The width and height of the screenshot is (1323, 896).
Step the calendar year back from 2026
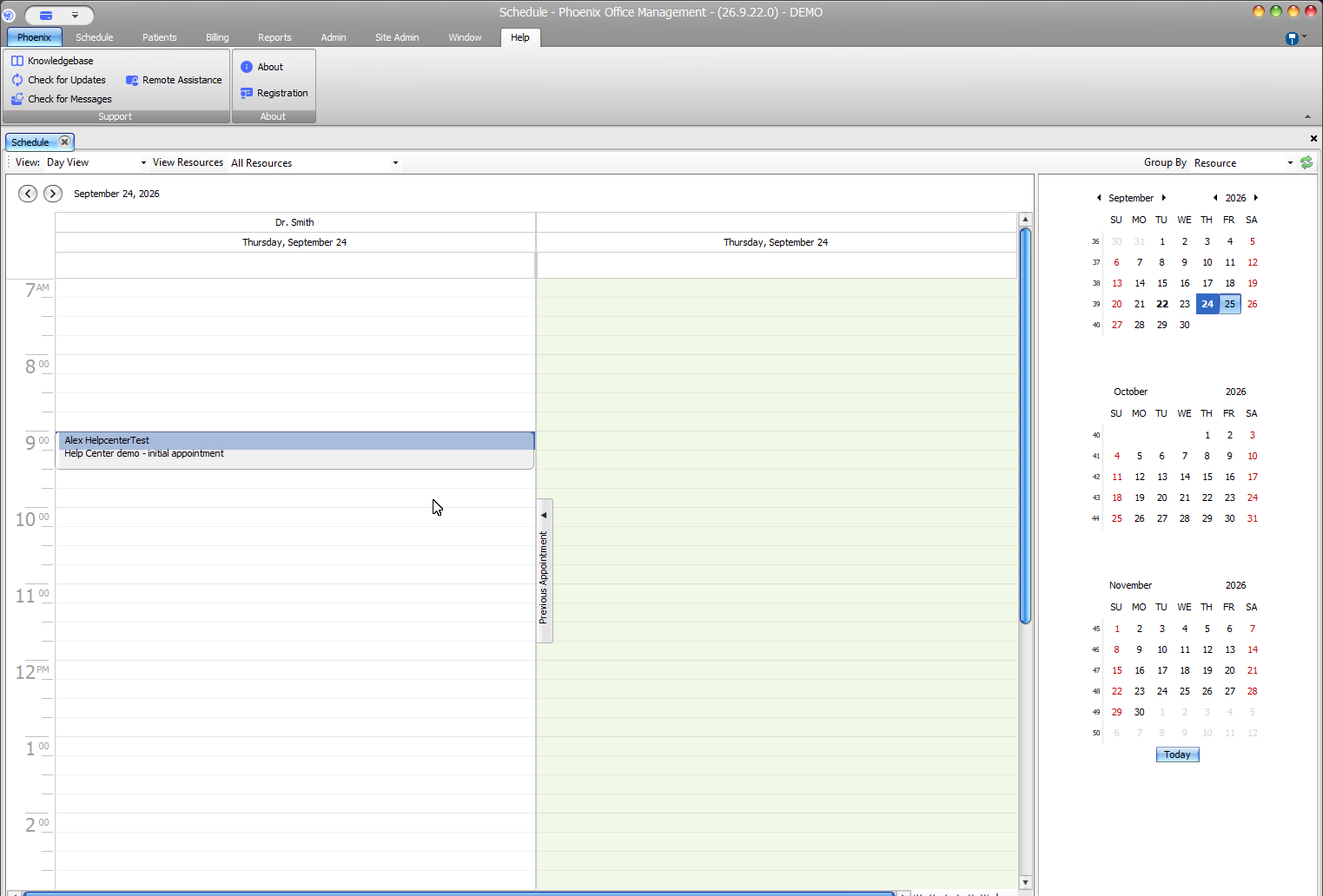click(x=1215, y=198)
